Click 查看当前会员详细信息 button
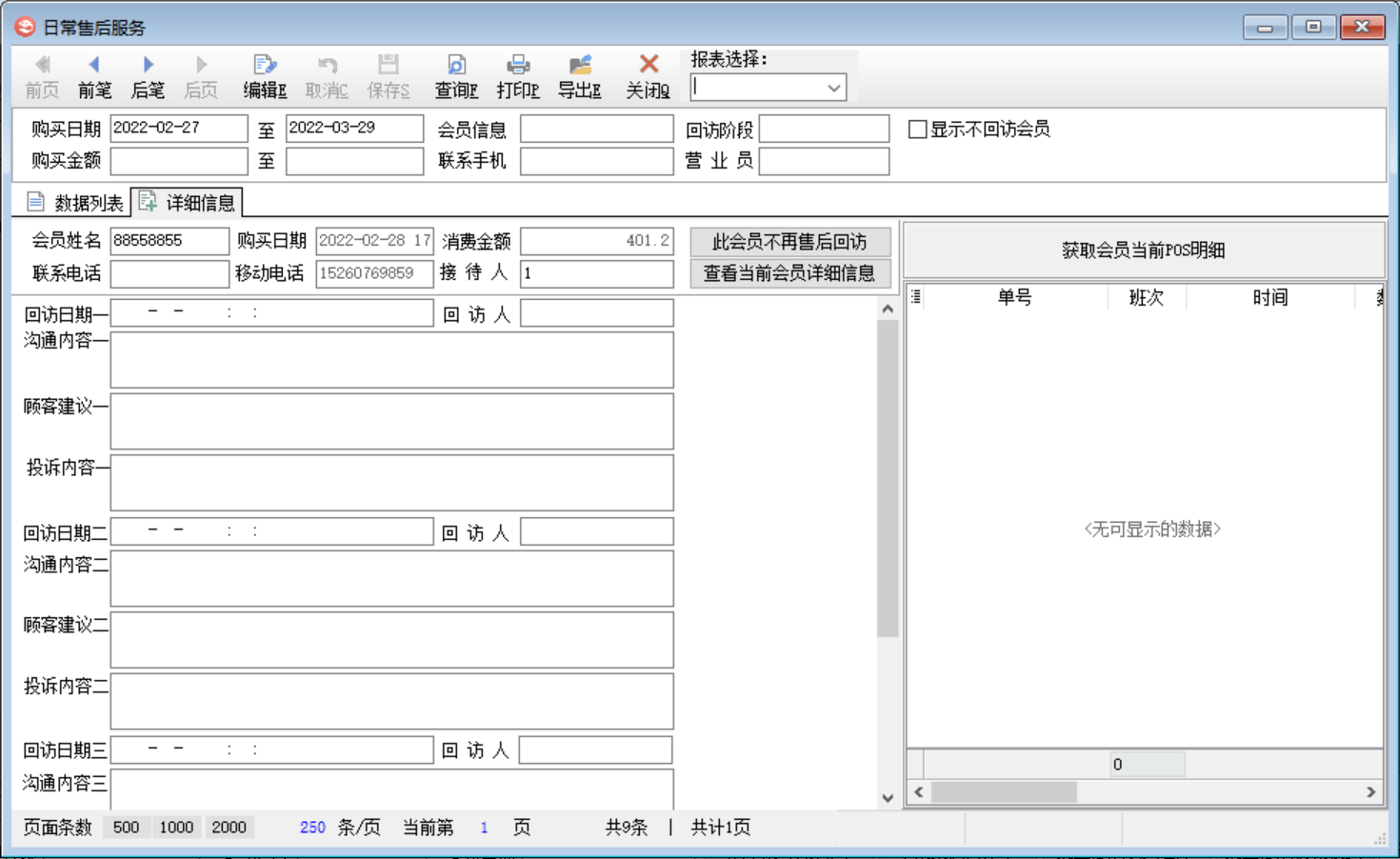Viewport: 1400px width, 859px height. point(790,273)
